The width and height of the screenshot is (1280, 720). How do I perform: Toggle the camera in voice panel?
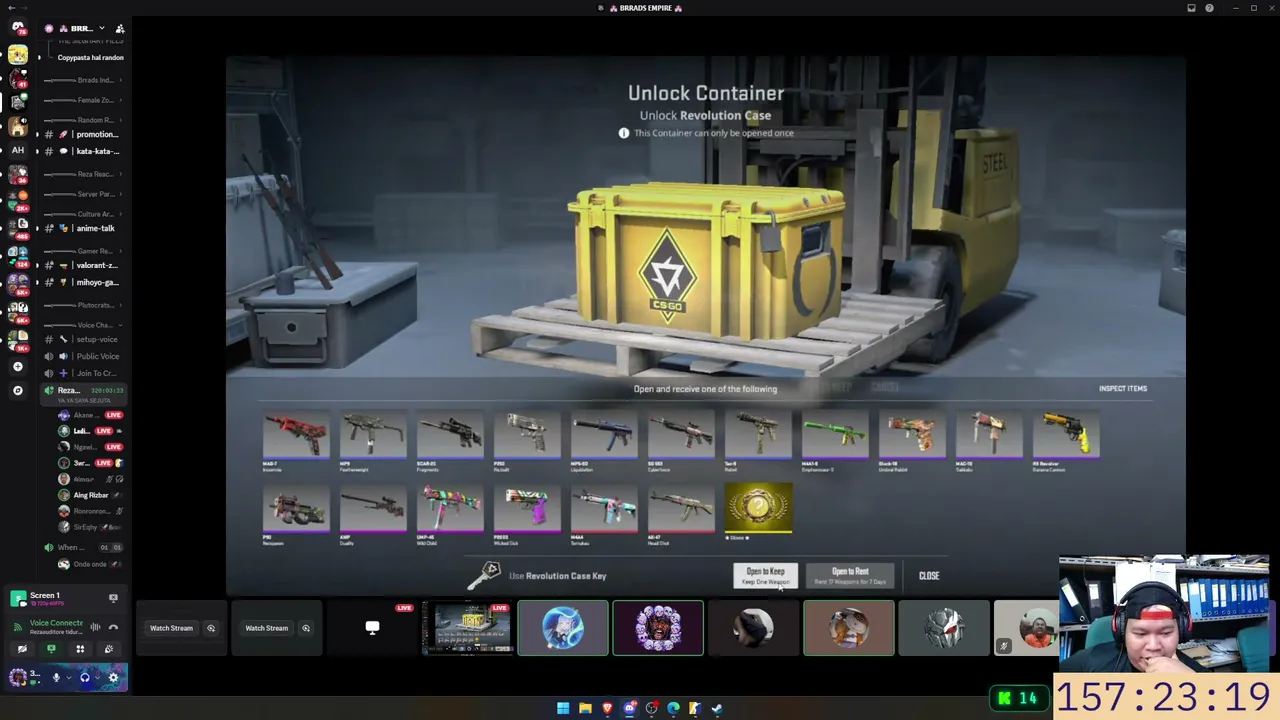point(22,649)
